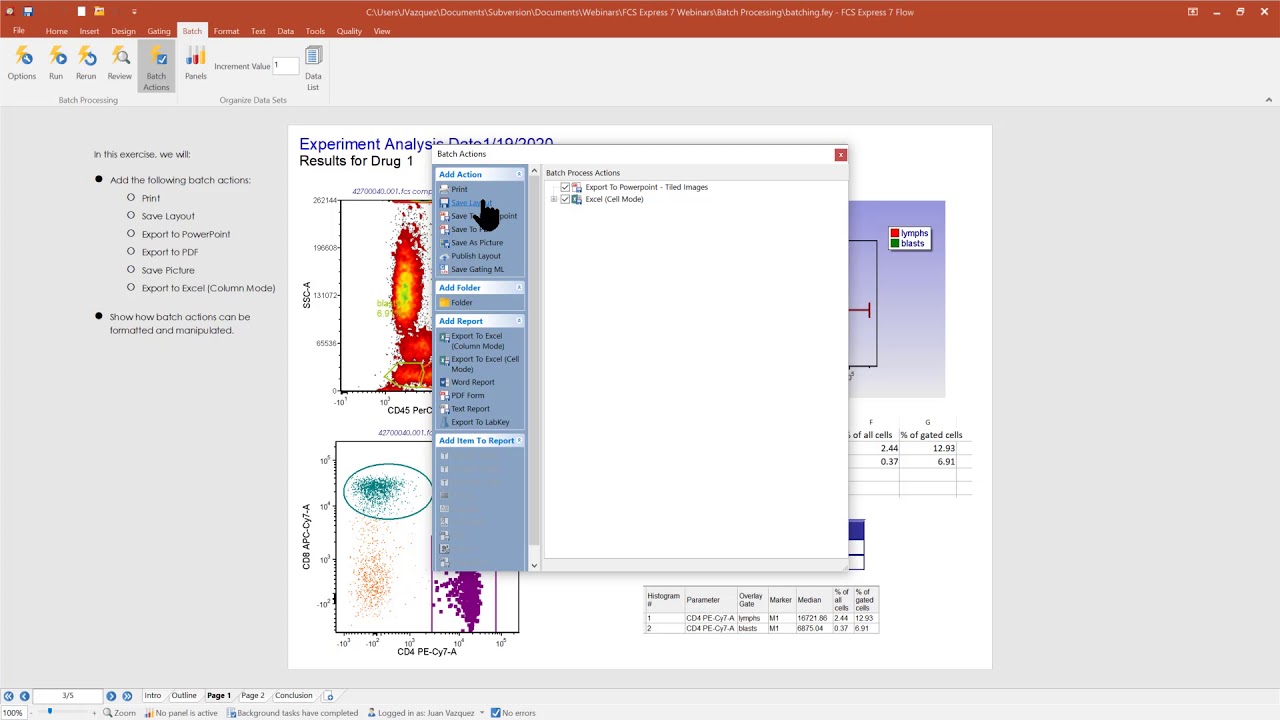The width and height of the screenshot is (1280, 720).
Task: Click the 100% zoom percentage box
Action: click(x=12, y=713)
